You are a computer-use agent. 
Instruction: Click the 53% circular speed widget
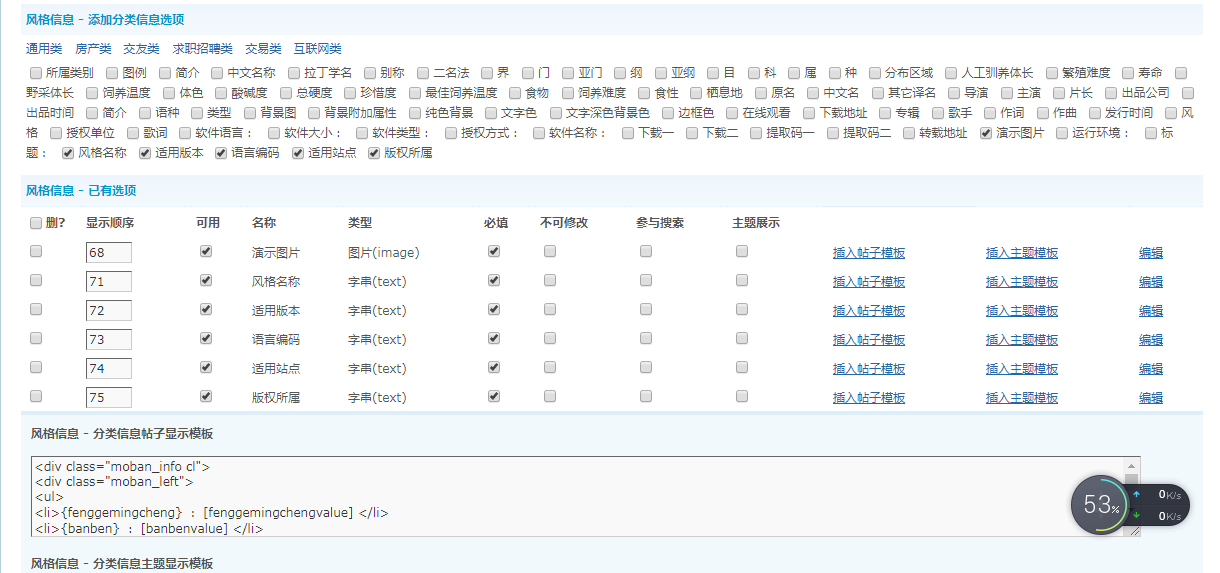coord(1101,505)
